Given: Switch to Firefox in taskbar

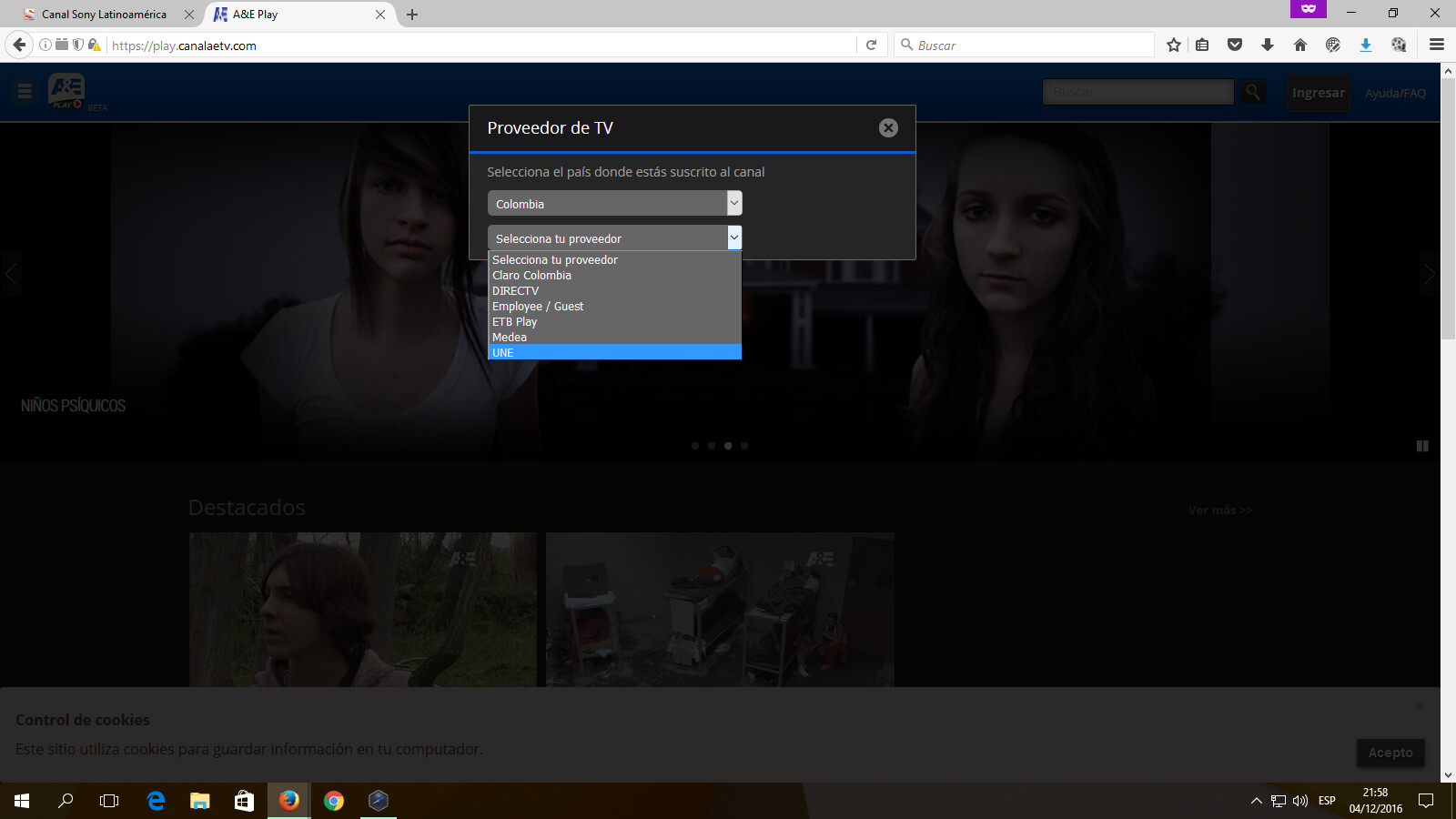Looking at the screenshot, I should coord(288,801).
